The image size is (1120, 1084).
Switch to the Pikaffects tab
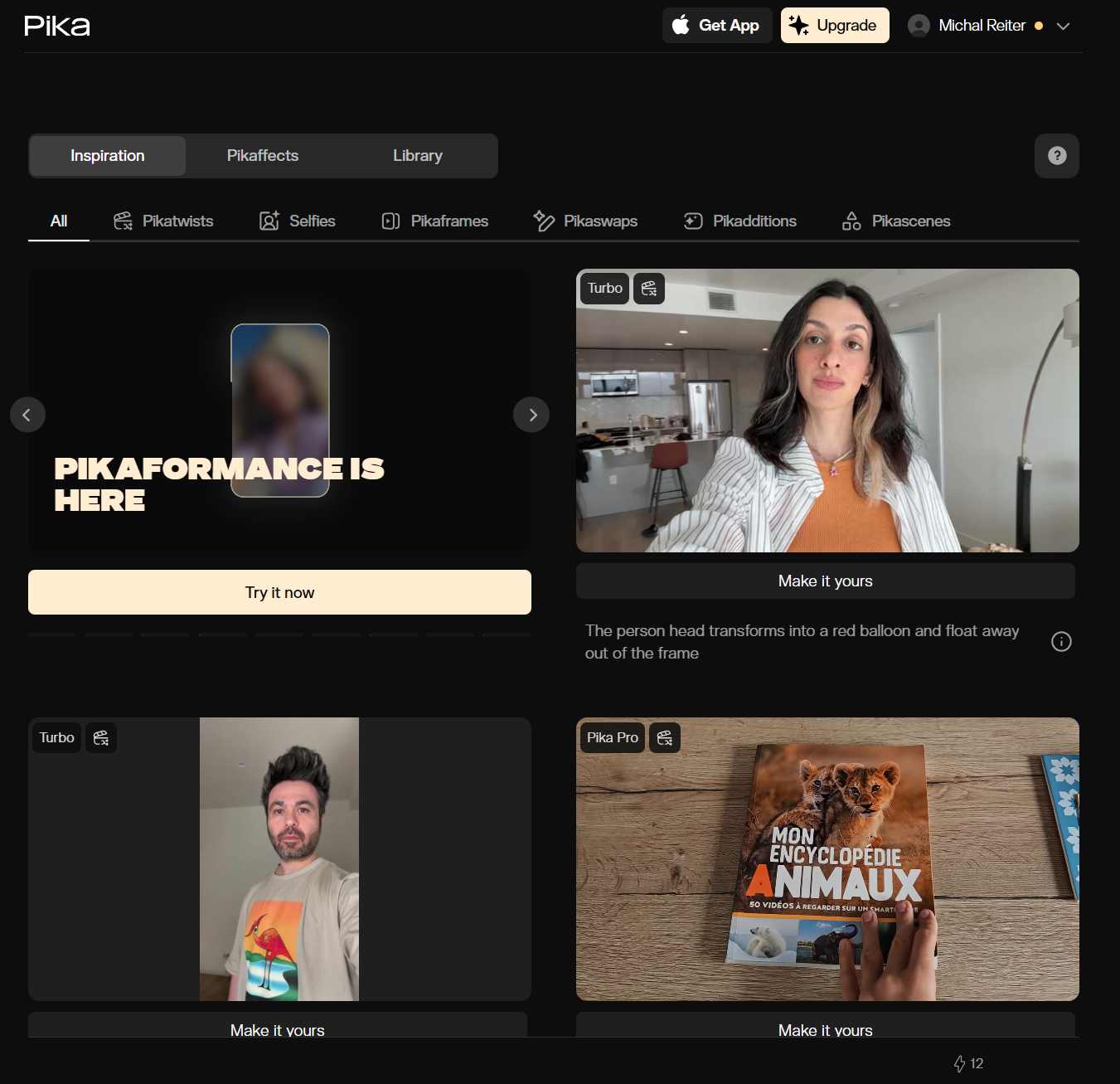point(262,156)
